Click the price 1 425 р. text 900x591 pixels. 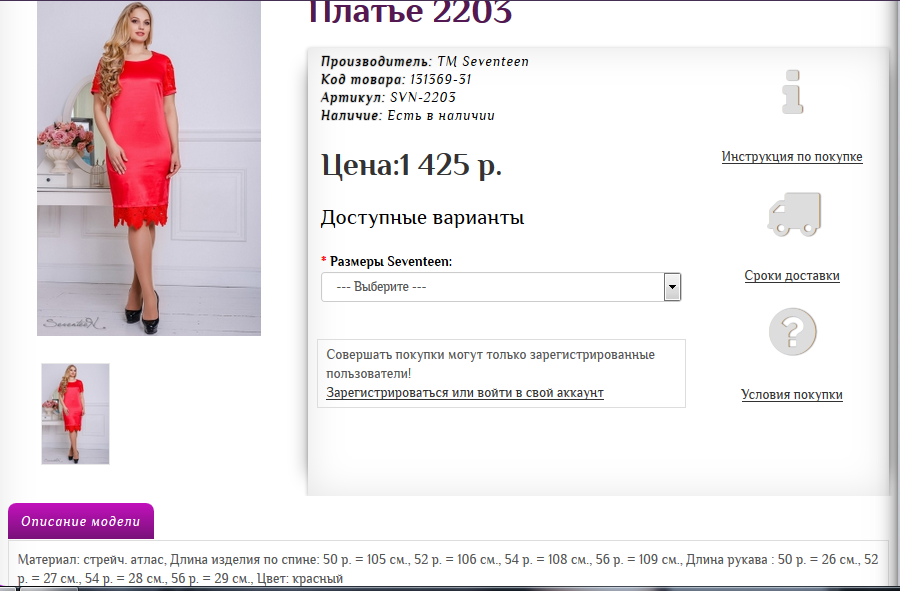point(451,165)
